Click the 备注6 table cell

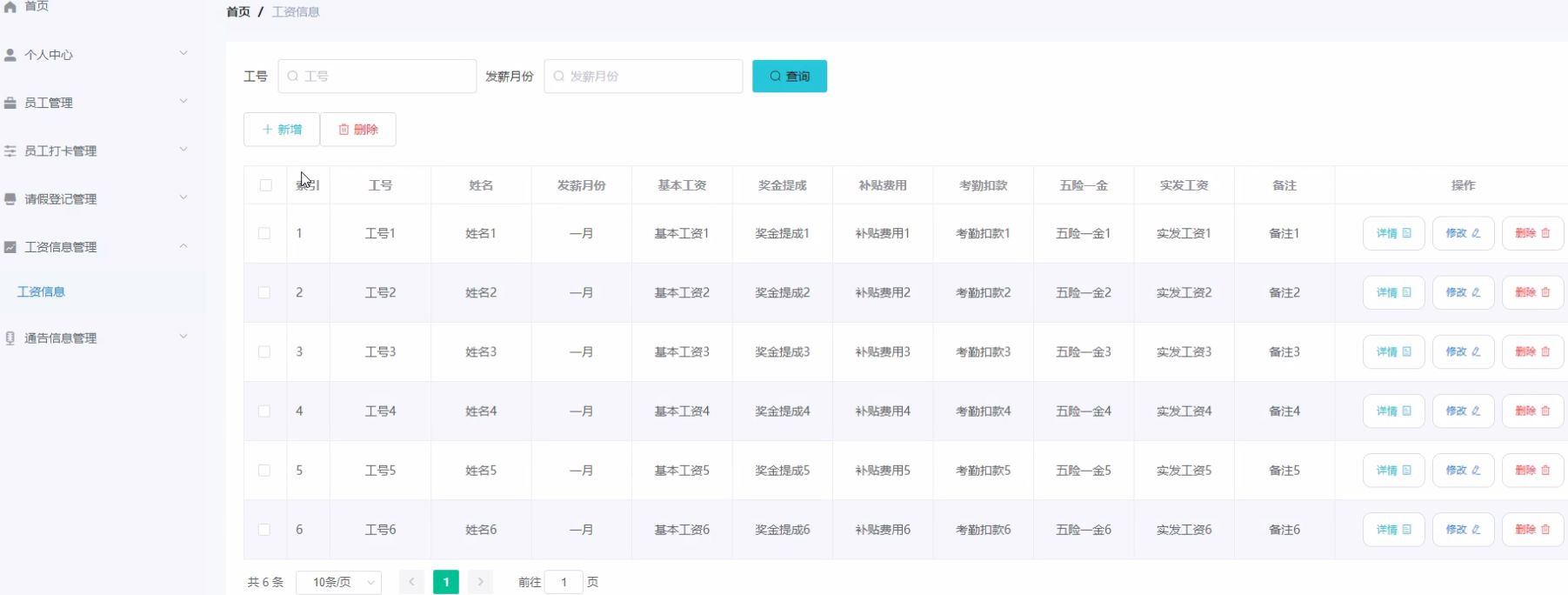click(1284, 529)
